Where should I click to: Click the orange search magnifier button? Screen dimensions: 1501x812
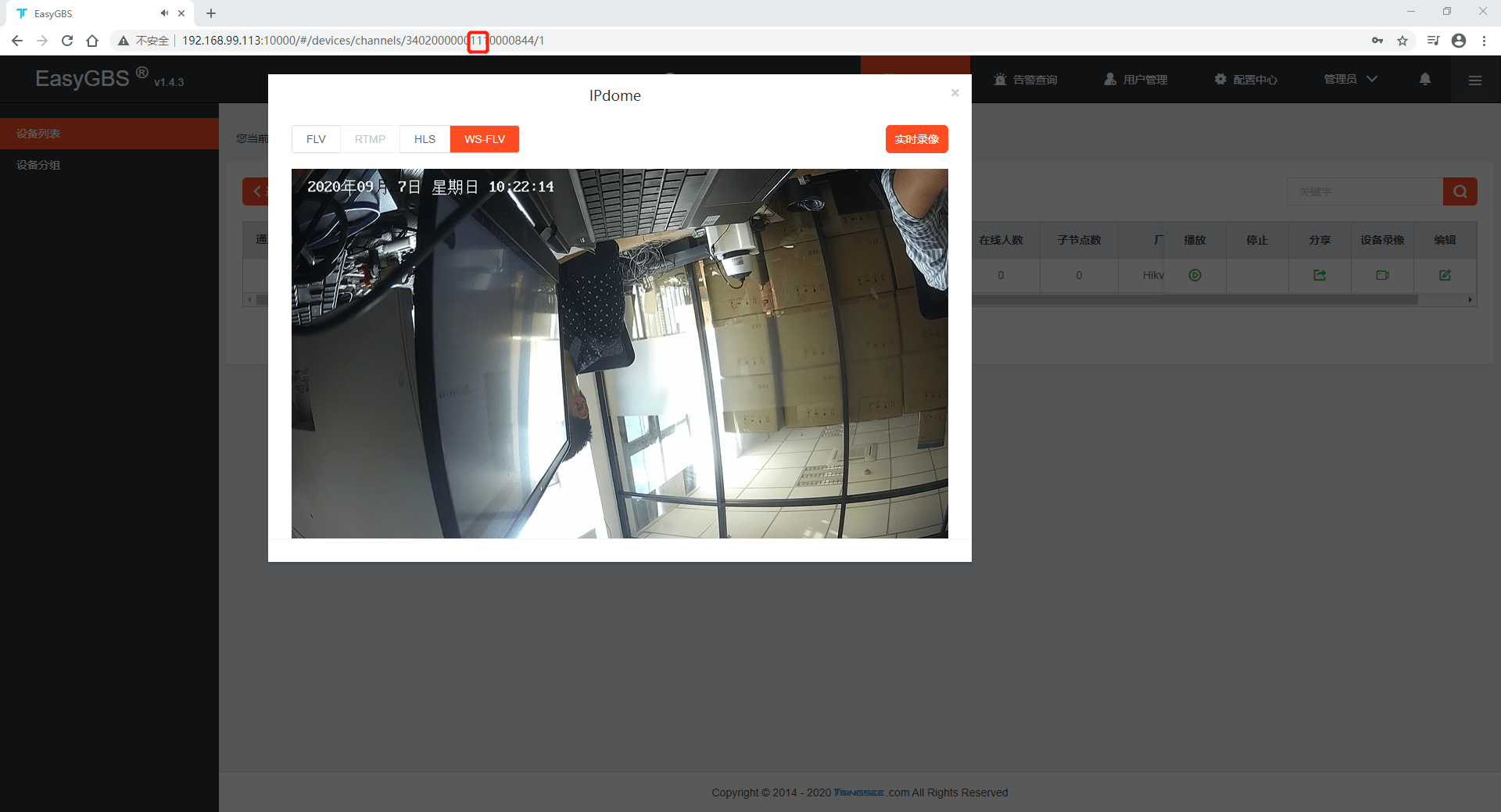point(1460,191)
